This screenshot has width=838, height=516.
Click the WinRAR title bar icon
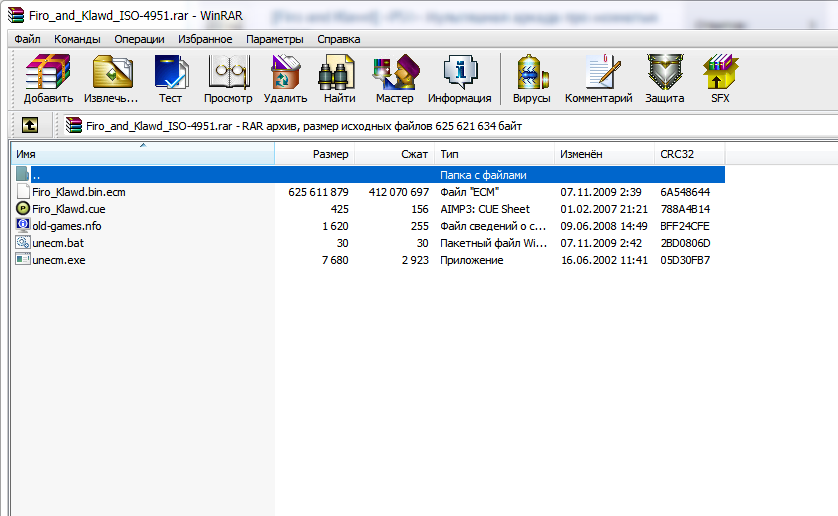pos(15,15)
